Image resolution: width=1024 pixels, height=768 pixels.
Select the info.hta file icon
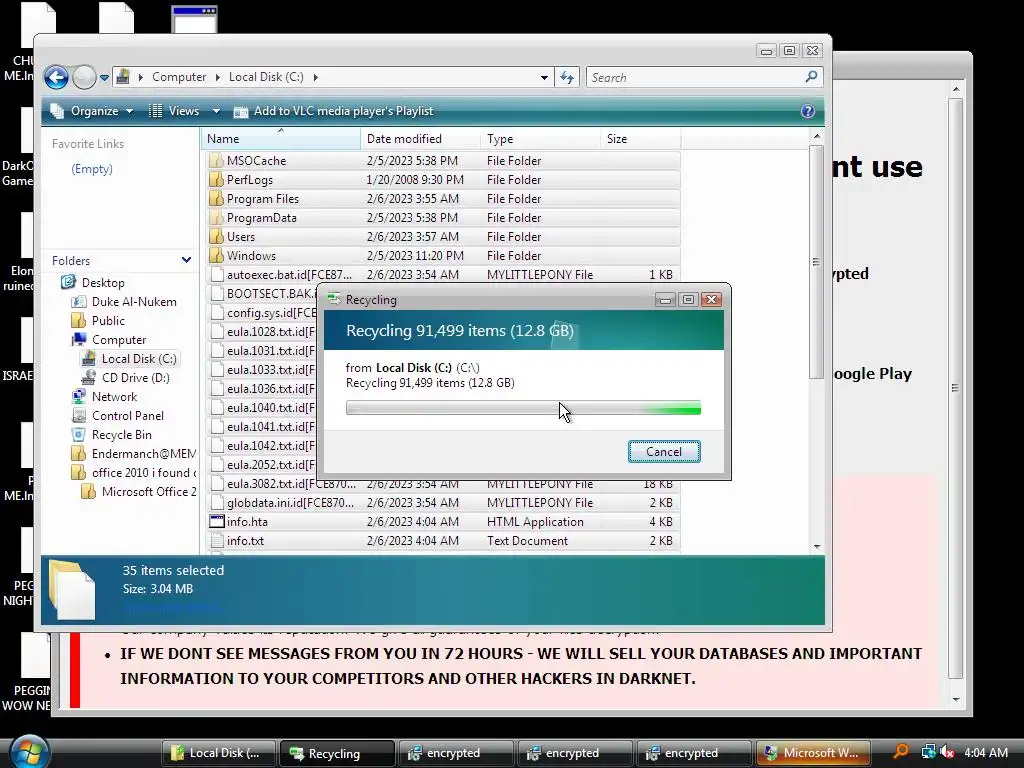pyautogui.click(x=216, y=521)
